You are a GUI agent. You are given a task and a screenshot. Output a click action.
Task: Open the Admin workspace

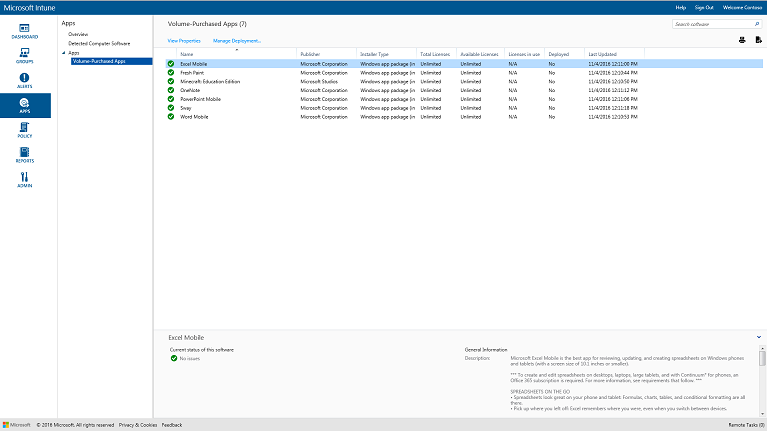pyautogui.click(x=24, y=180)
